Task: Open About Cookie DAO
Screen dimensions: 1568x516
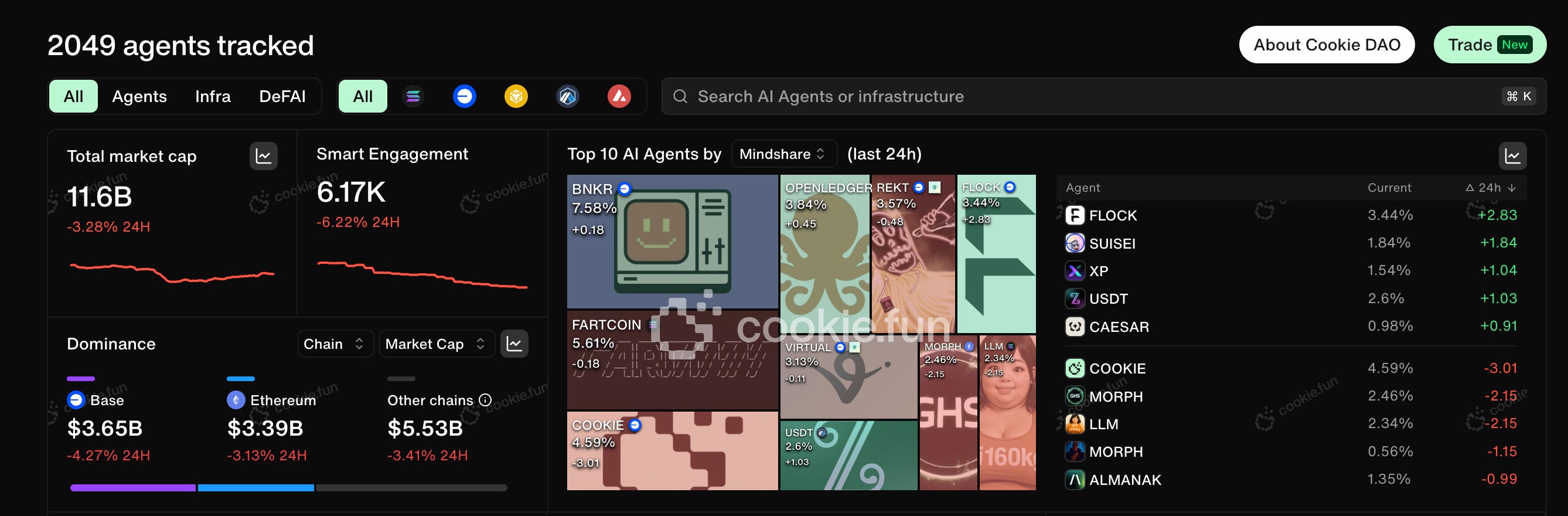Action: coord(1327,45)
